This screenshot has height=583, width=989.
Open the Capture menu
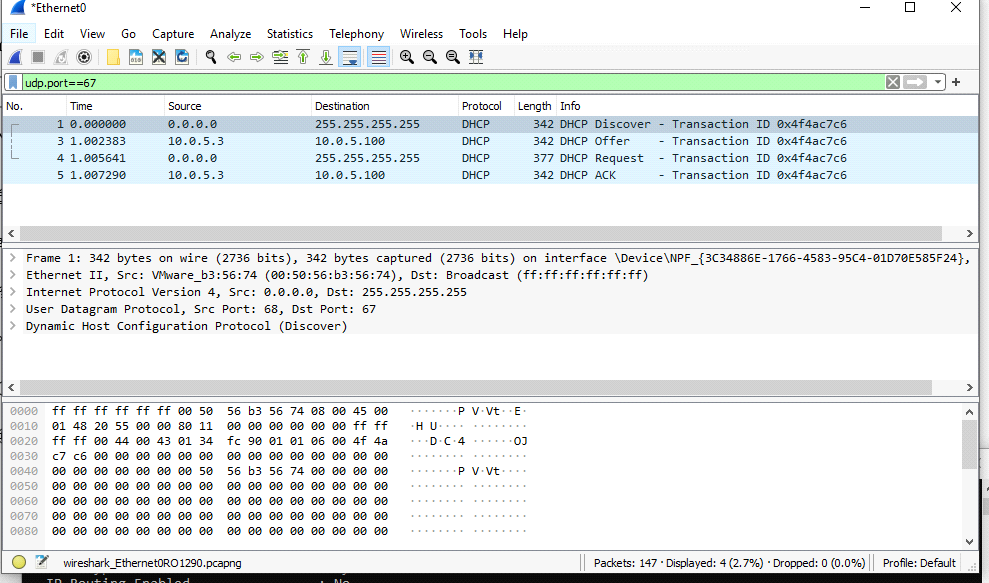(x=173, y=34)
